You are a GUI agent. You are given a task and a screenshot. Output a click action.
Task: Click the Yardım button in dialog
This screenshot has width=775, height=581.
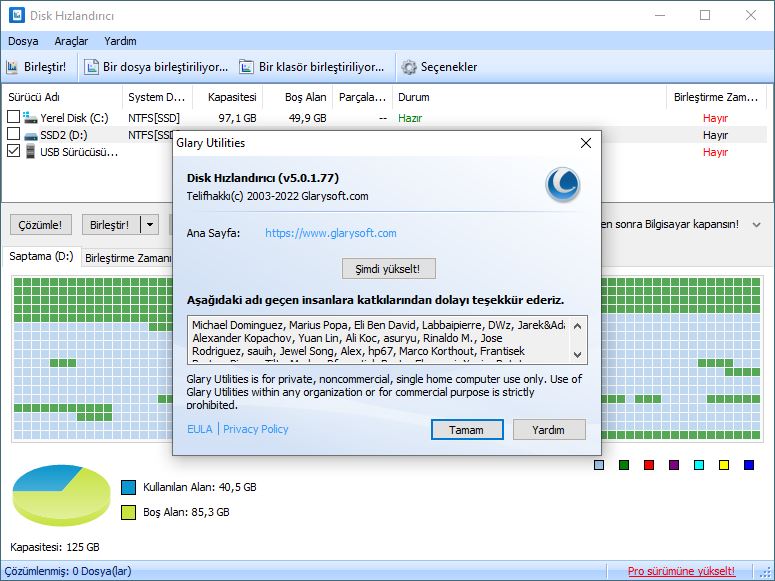pyautogui.click(x=549, y=430)
